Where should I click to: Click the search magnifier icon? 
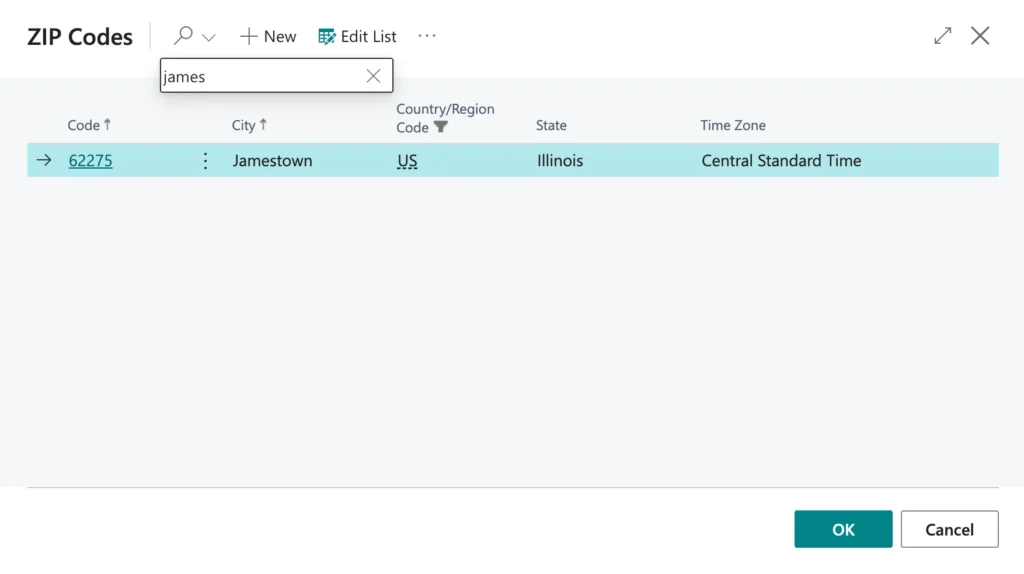(x=183, y=36)
